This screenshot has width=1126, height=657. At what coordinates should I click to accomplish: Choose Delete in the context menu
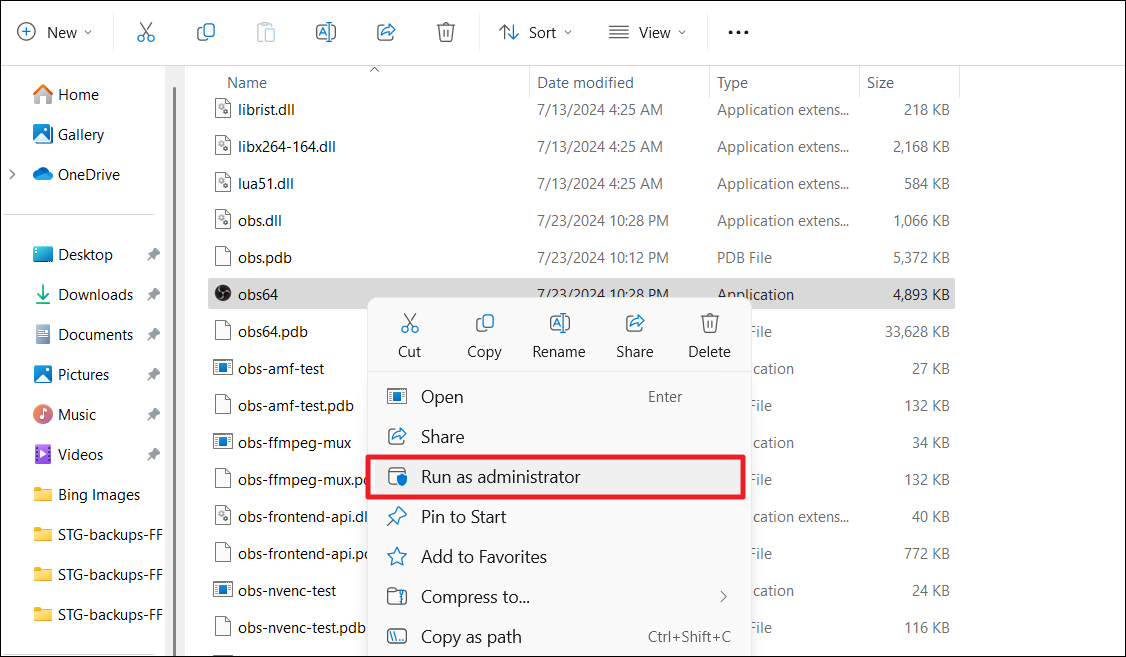tap(709, 335)
